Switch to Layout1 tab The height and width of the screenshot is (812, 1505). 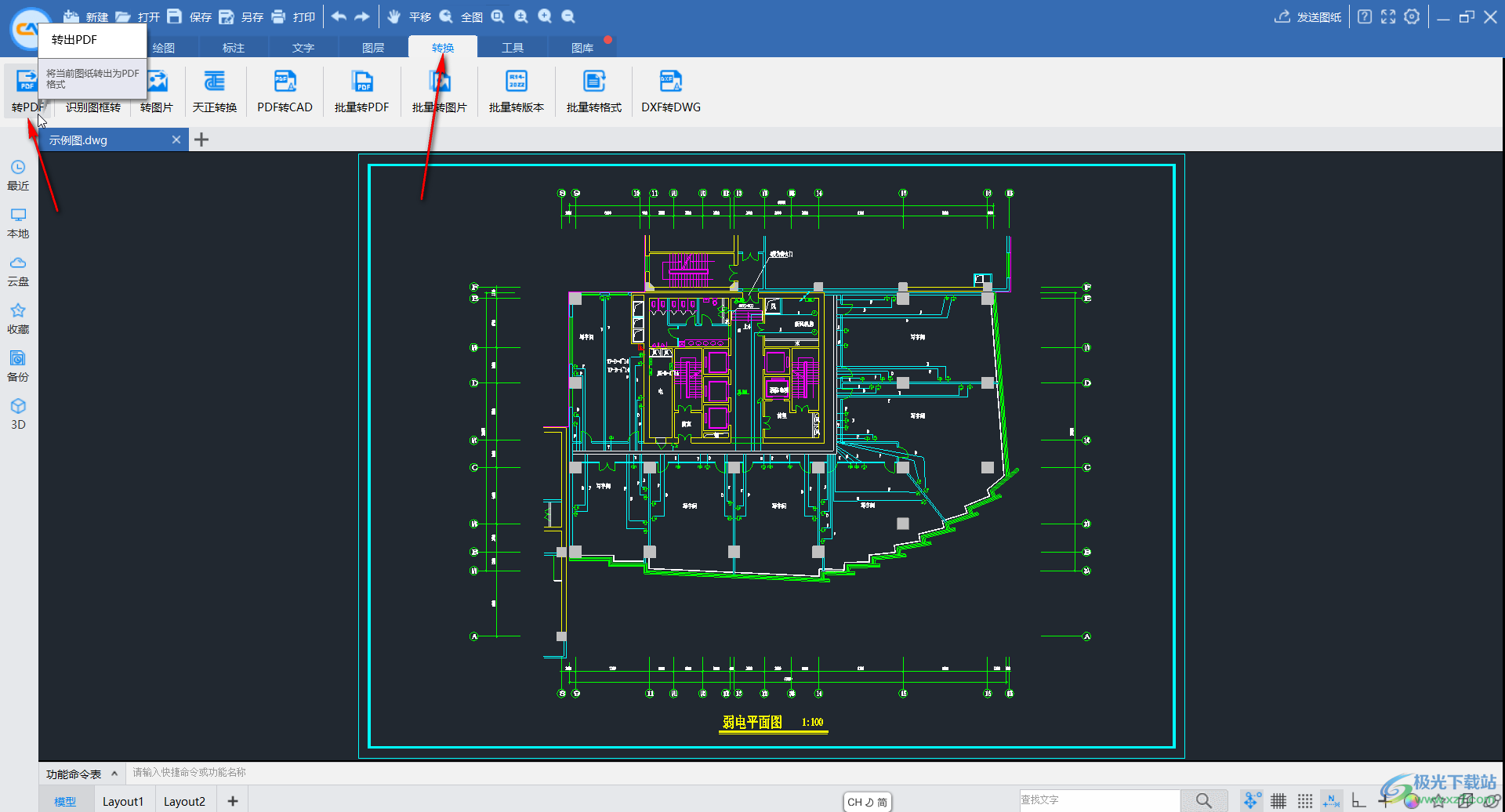click(123, 801)
